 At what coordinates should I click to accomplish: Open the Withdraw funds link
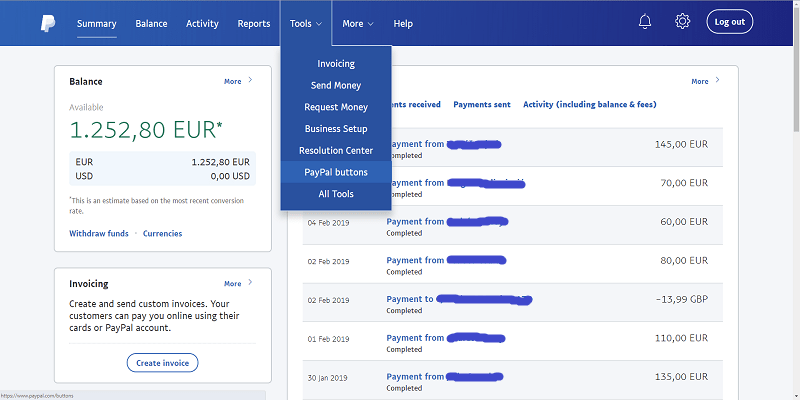click(99, 233)
